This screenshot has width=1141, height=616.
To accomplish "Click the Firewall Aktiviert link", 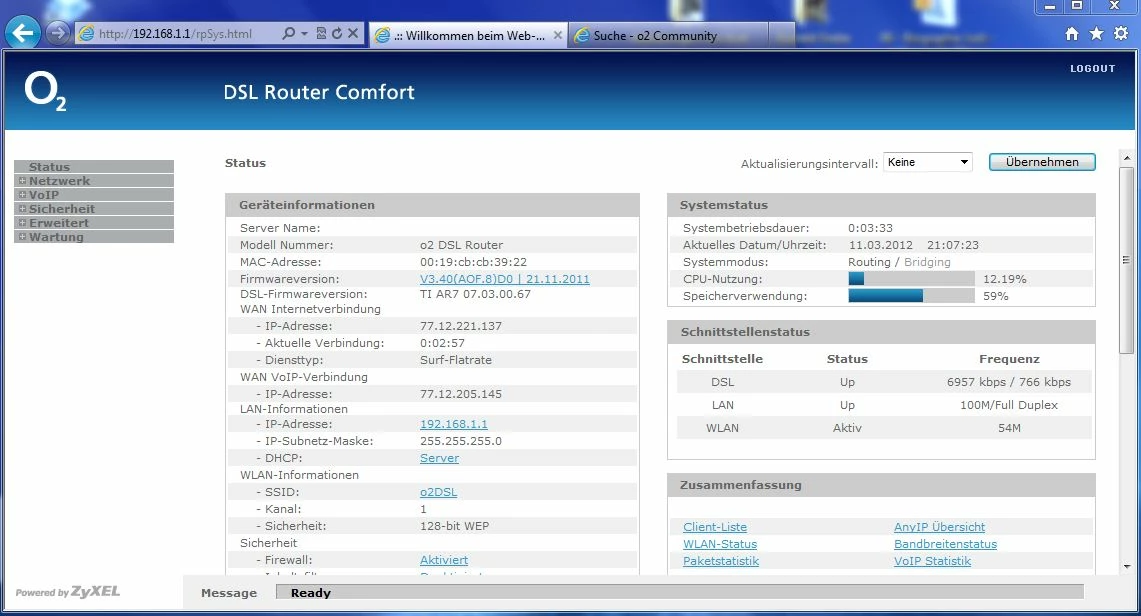I will click(x=444, y=560).
